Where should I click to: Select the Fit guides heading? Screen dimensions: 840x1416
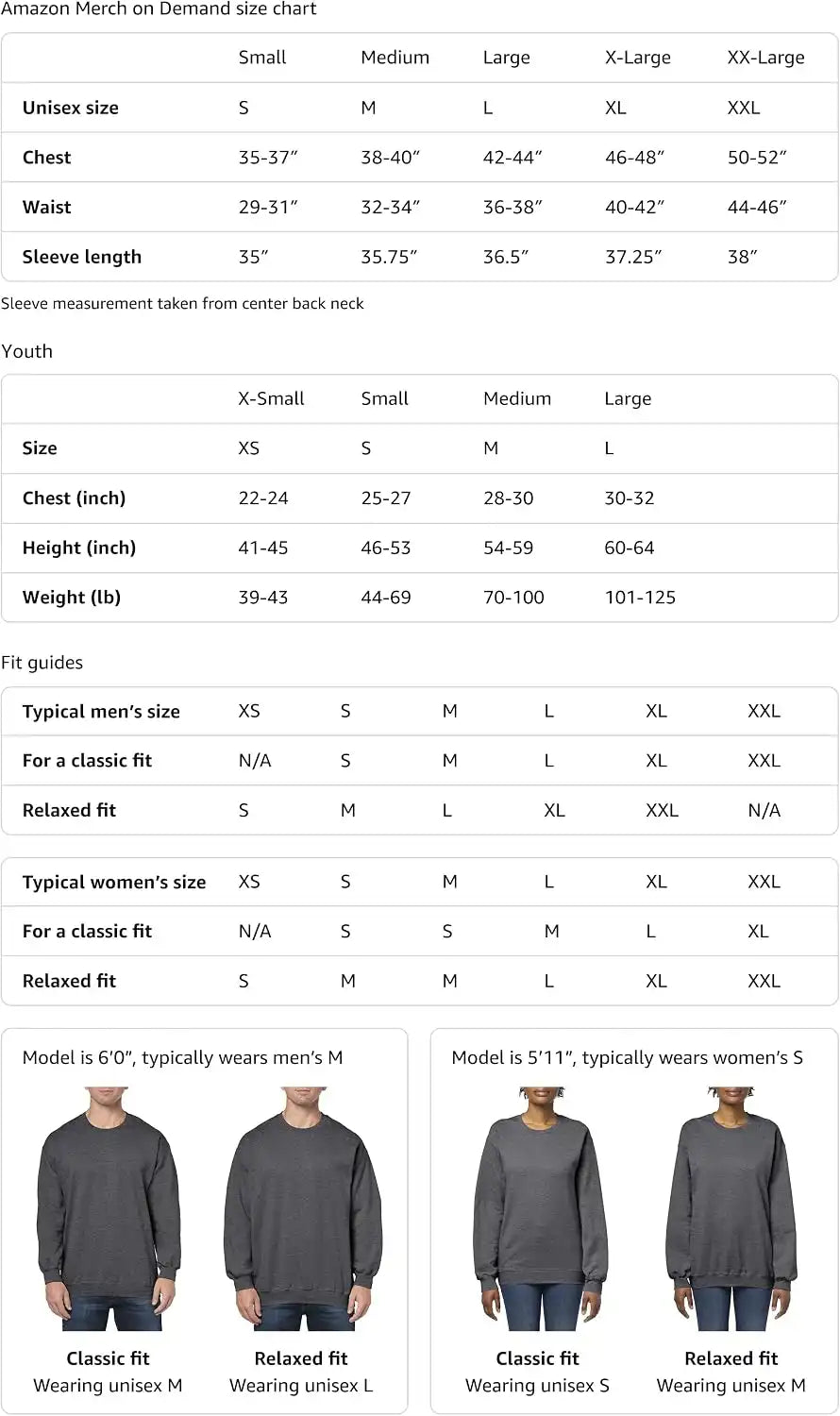coord(42,663)
